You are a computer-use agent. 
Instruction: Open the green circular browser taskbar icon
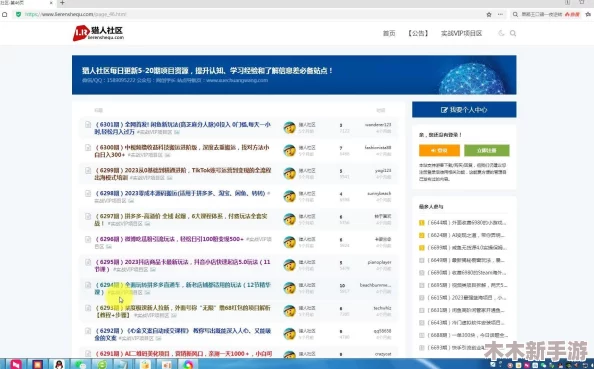click(102, 364)
